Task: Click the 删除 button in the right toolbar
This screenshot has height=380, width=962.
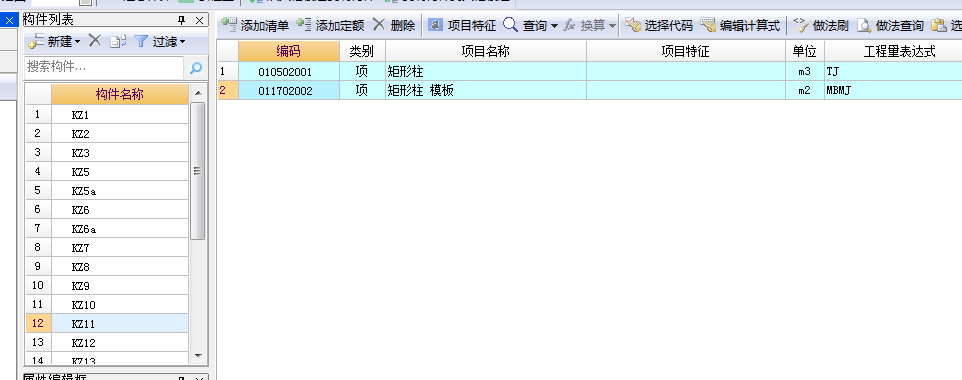Action: pos(394,25)
